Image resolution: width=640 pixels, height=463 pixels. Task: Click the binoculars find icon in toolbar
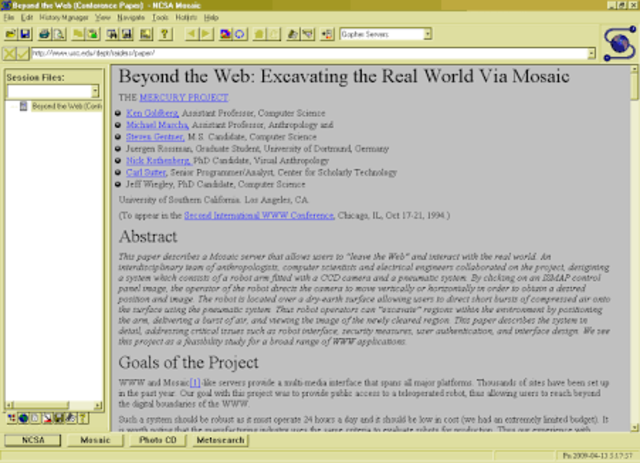[111, 34]
